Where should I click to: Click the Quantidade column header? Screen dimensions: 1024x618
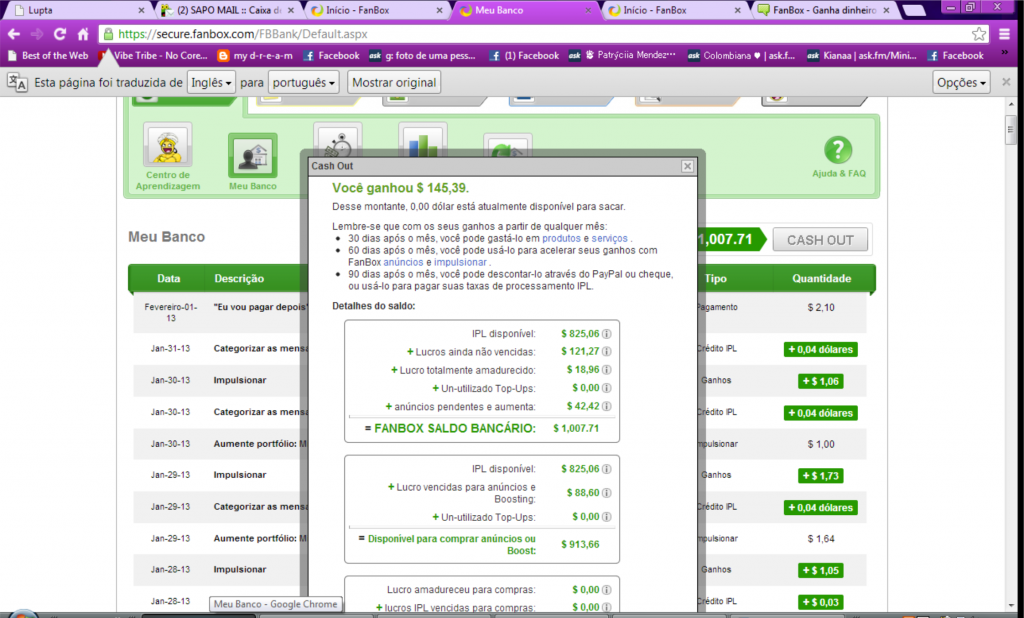(822, 278)
